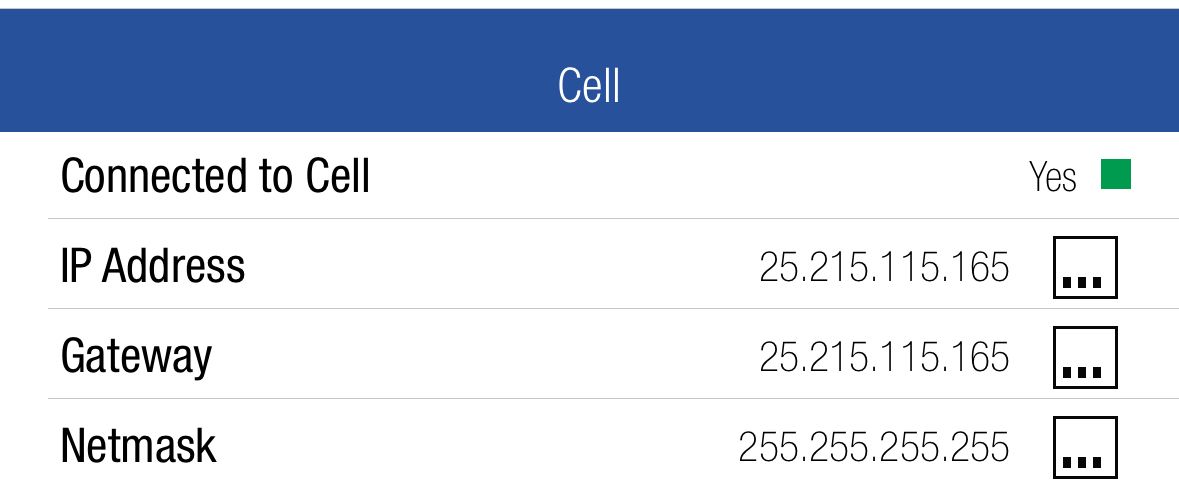Select the IP Address row label
Viewport: 1179px width, 480px height.
(153, 267)
